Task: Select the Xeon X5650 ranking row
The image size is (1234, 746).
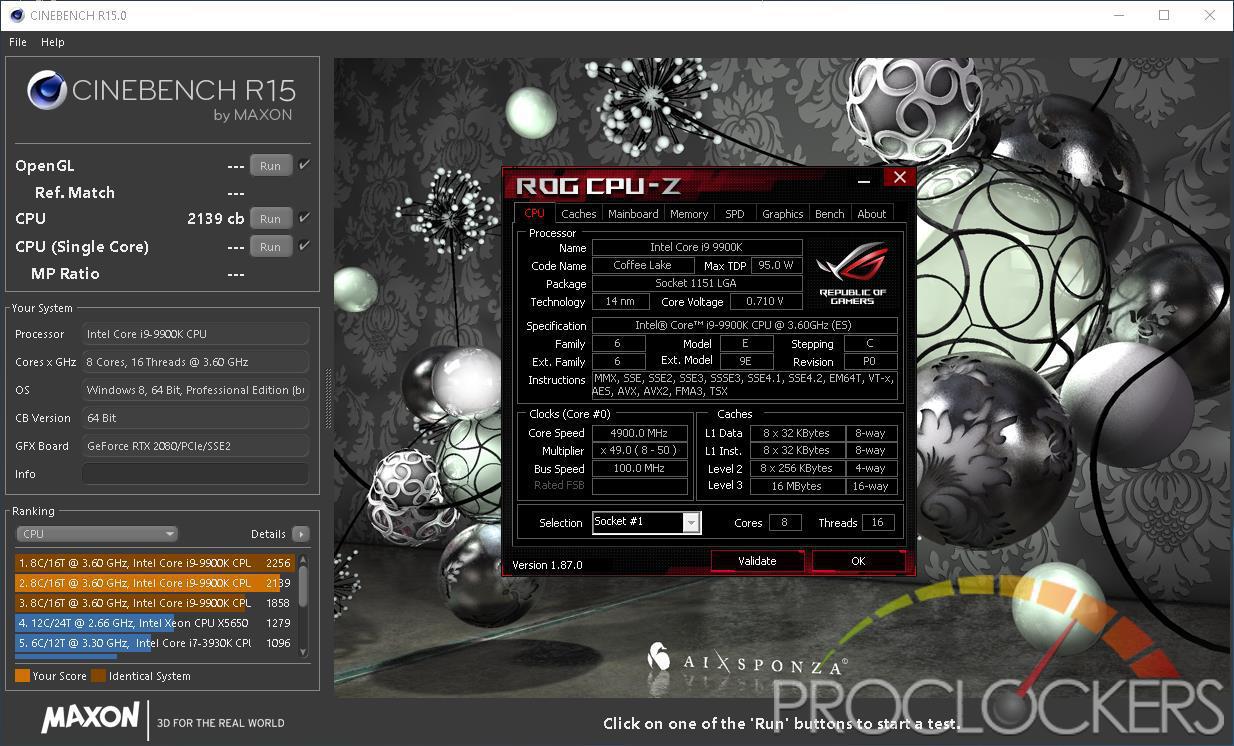Action: (154, 623)
